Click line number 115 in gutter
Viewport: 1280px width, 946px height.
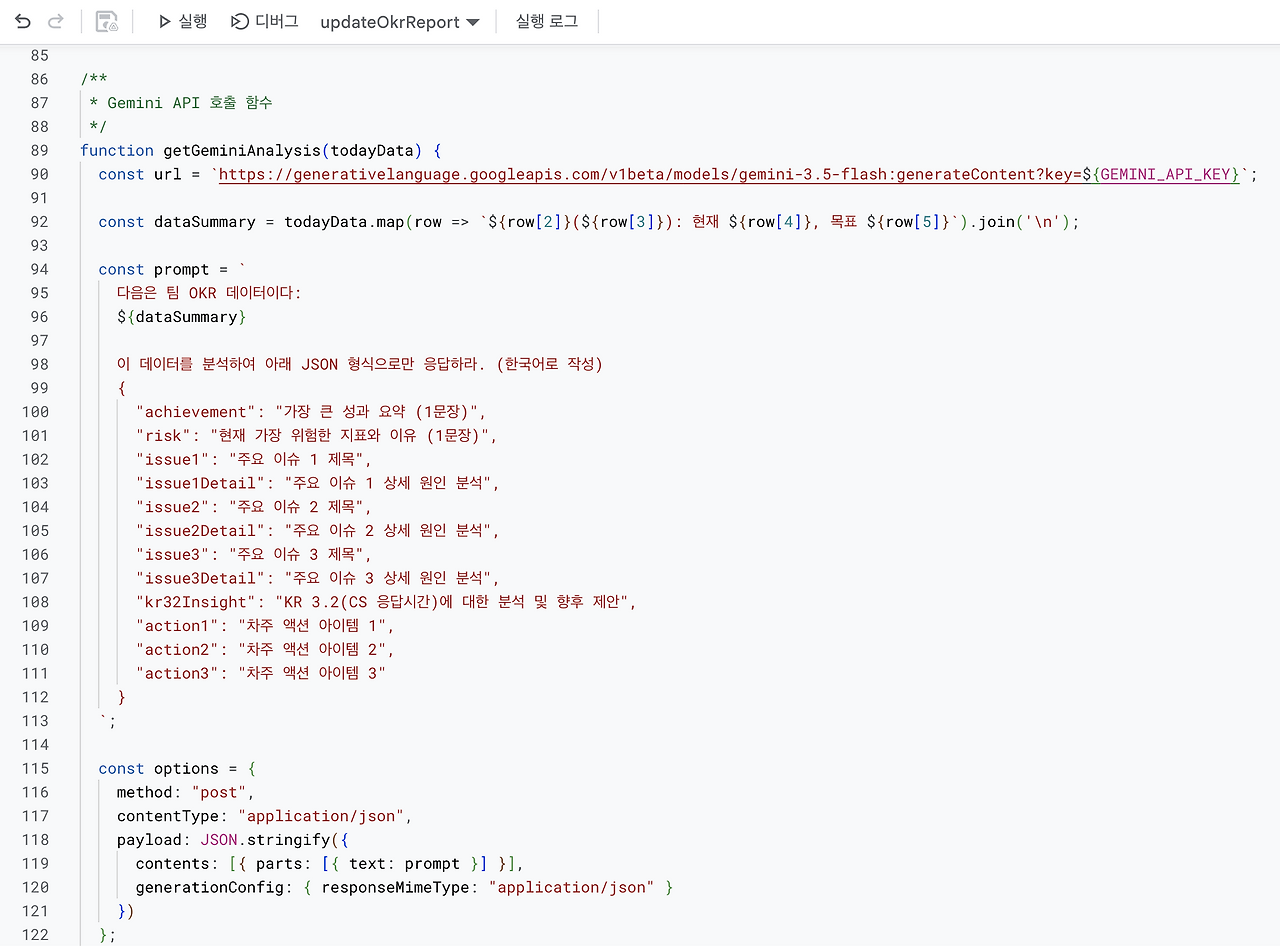[x=35, y=768]
